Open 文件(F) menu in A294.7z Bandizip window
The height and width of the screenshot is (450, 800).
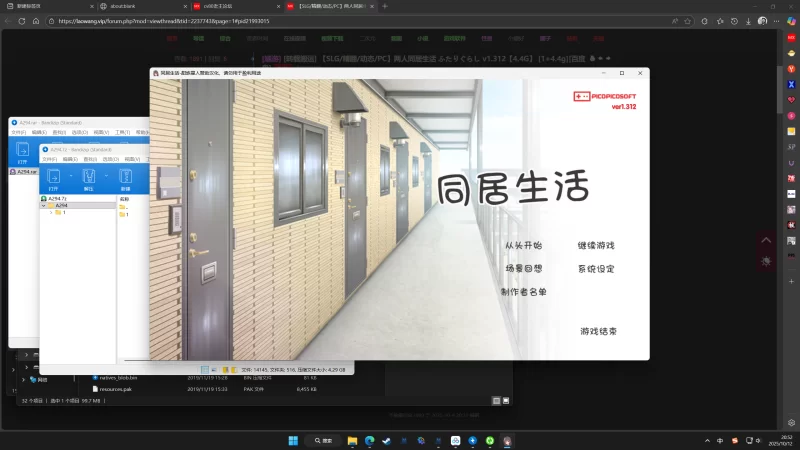(49, 159)
